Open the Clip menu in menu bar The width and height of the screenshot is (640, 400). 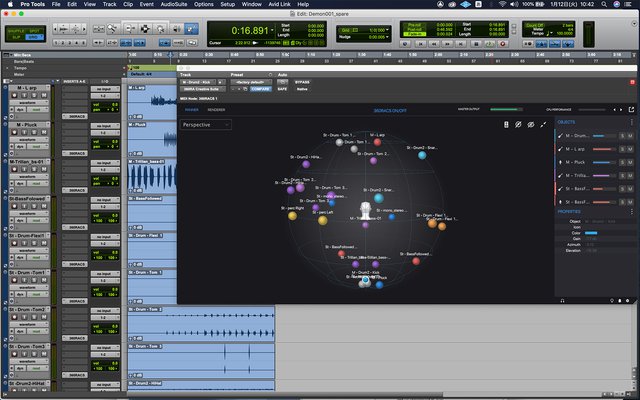(x=126, y=4)
